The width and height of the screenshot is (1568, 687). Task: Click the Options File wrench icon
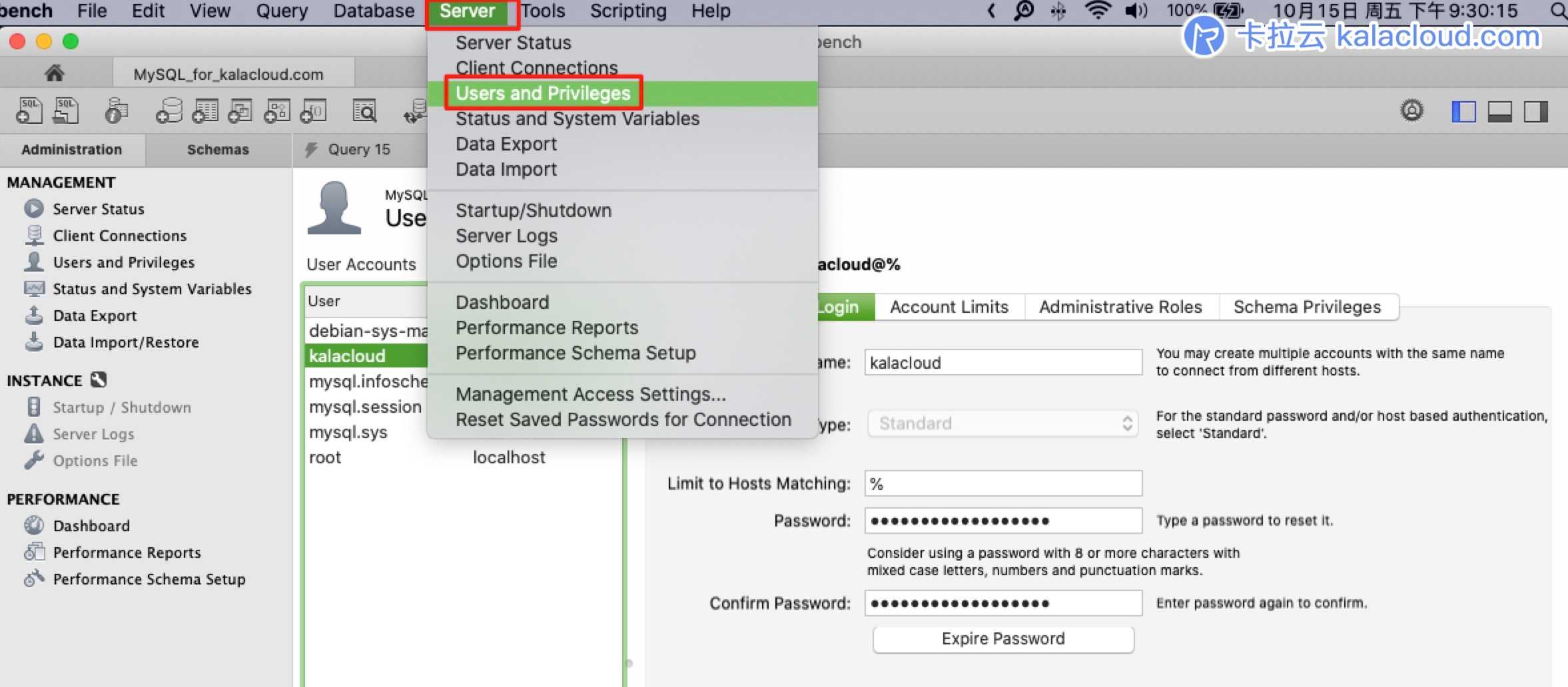pos(34,460)
